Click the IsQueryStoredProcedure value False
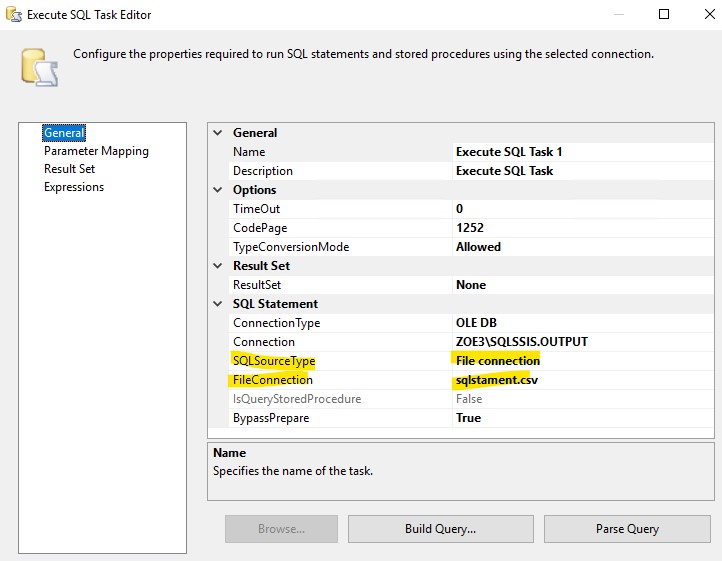This screenshot has width=722, height=561. (583, 399)
